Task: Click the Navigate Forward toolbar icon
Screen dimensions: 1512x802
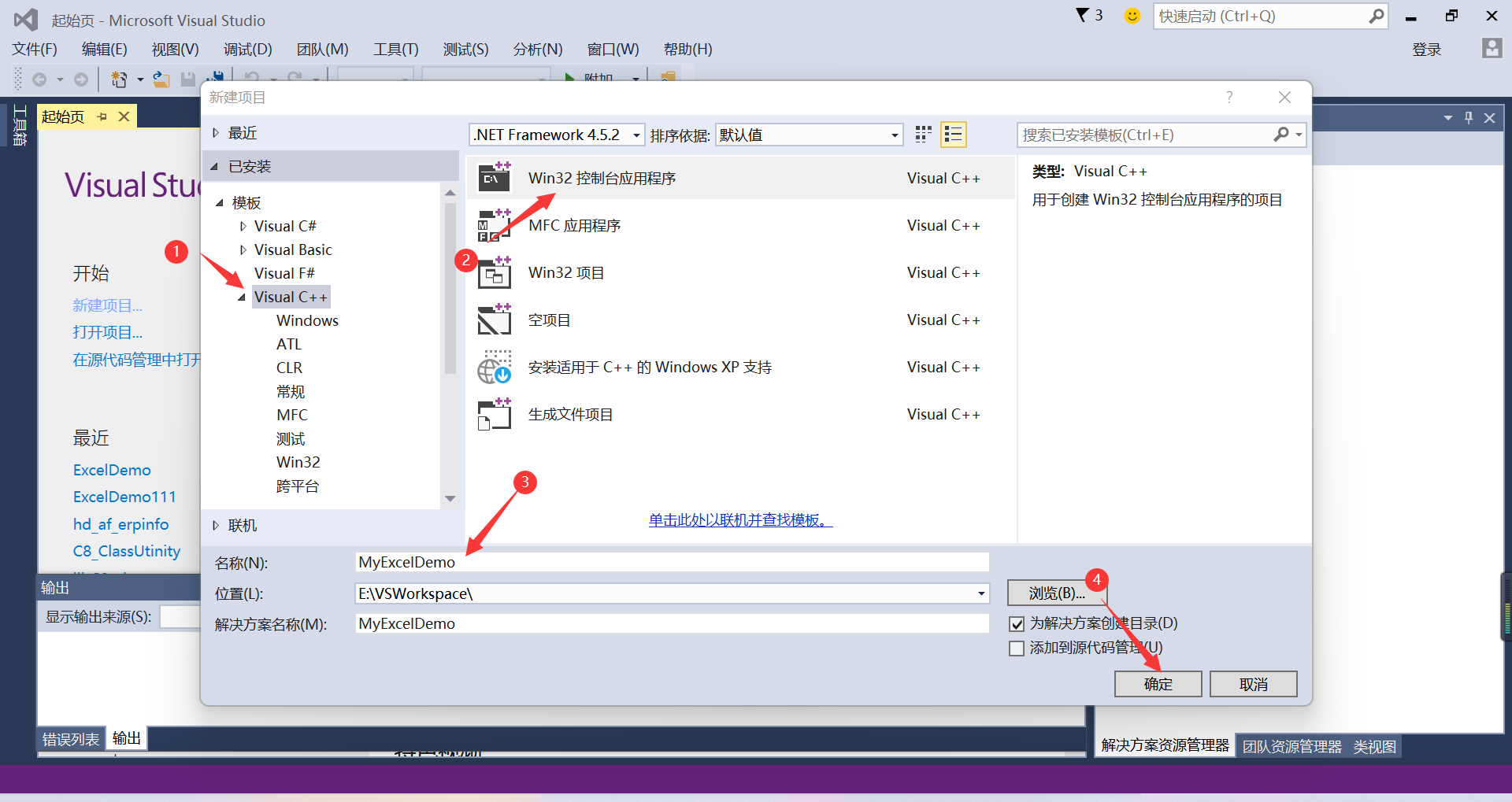Action: (81, 79)
